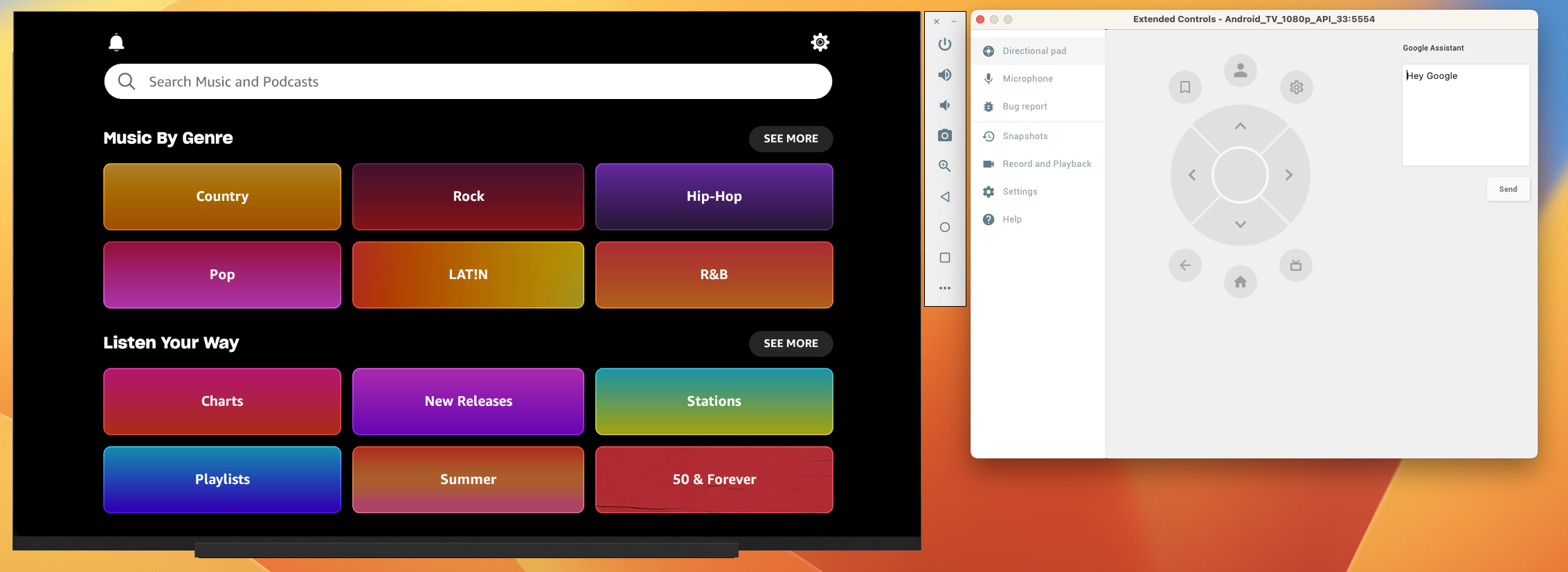This screenshot has height=572, width=1568.
Task: Click SEE MORE for Listen Your Way
Action: click(791, 343)
